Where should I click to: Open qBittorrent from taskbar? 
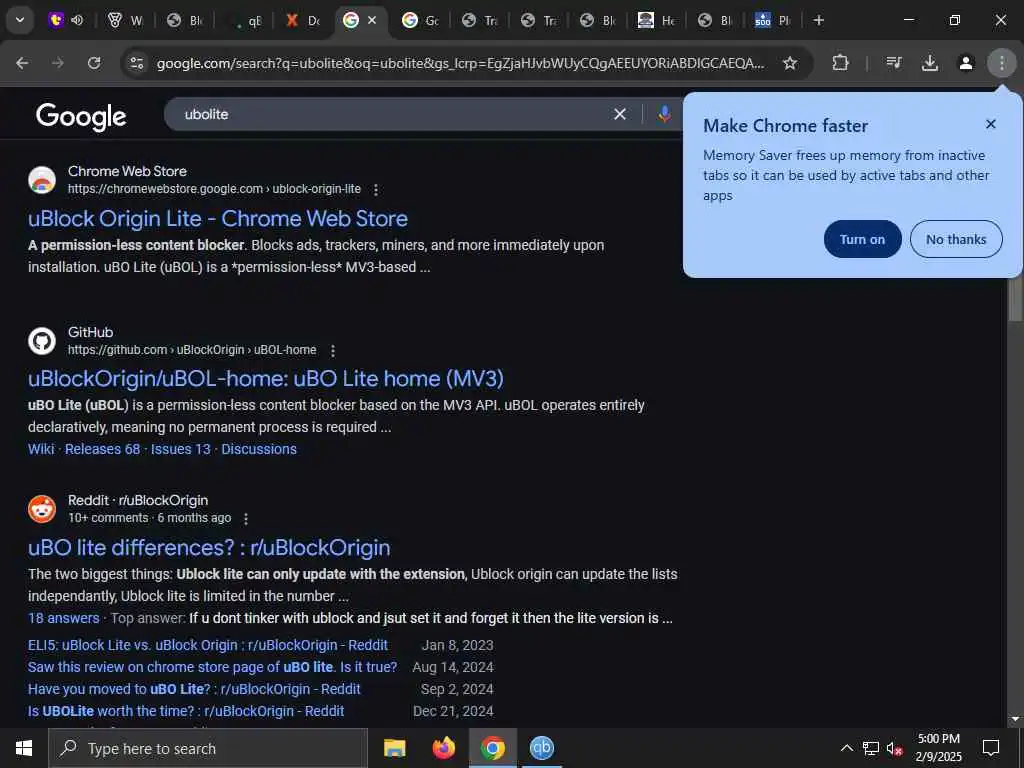[542, 748]
